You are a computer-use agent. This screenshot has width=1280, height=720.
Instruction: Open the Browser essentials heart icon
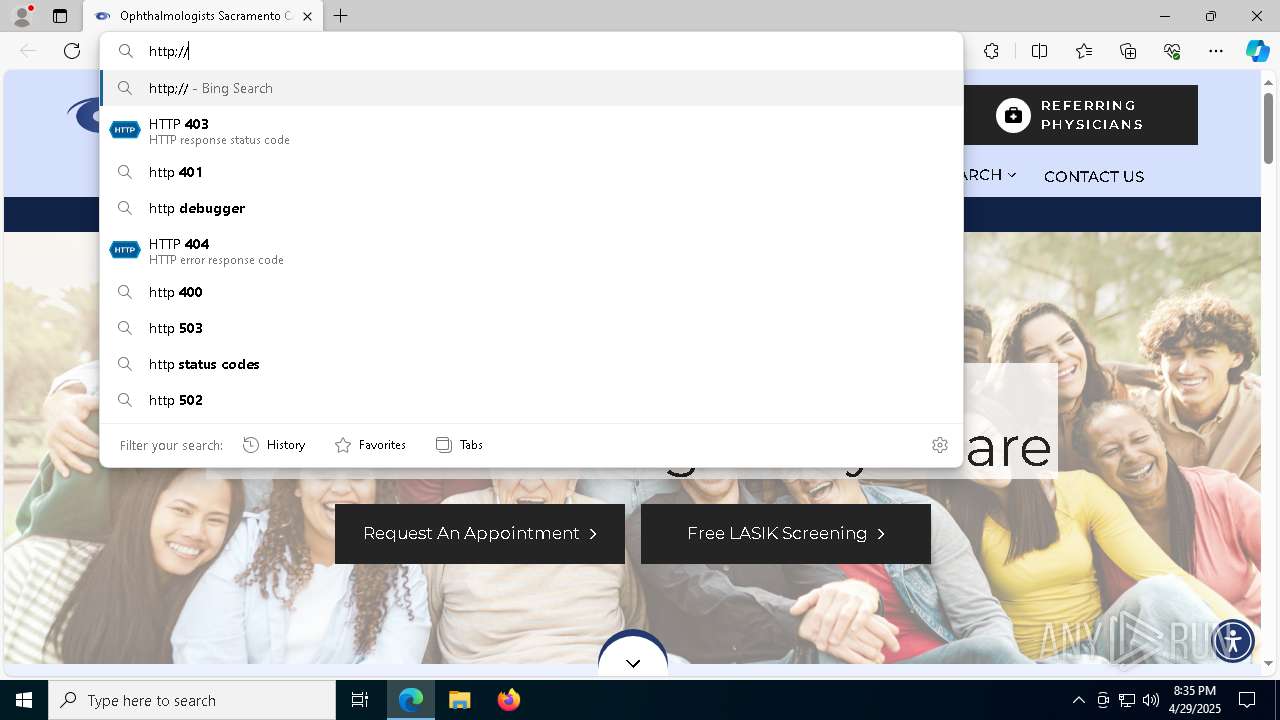1172,51
